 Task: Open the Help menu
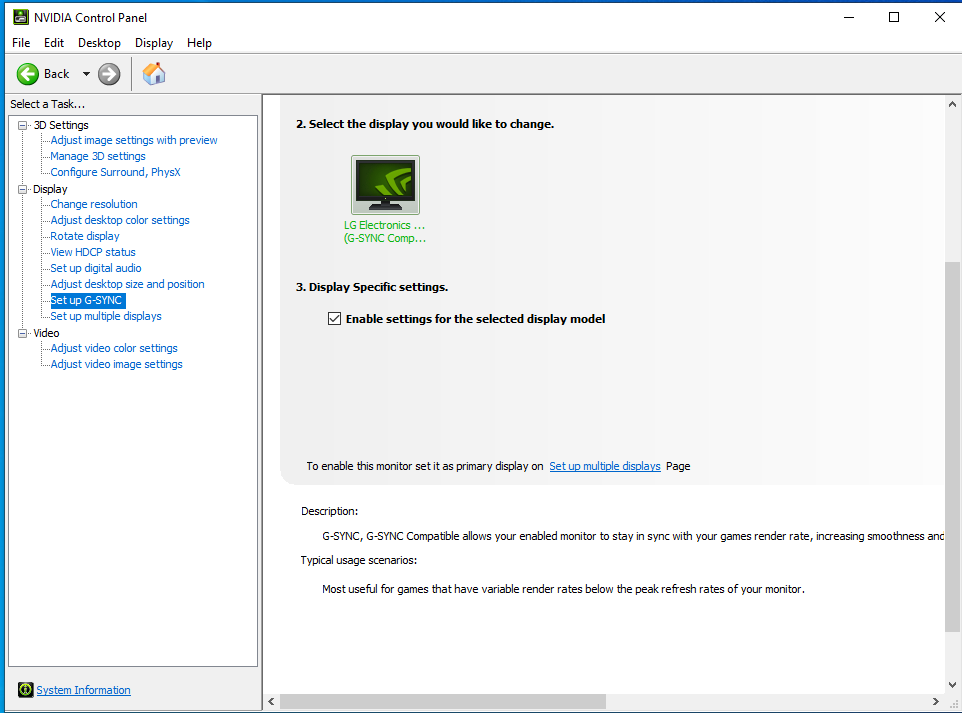coord(199,43)
